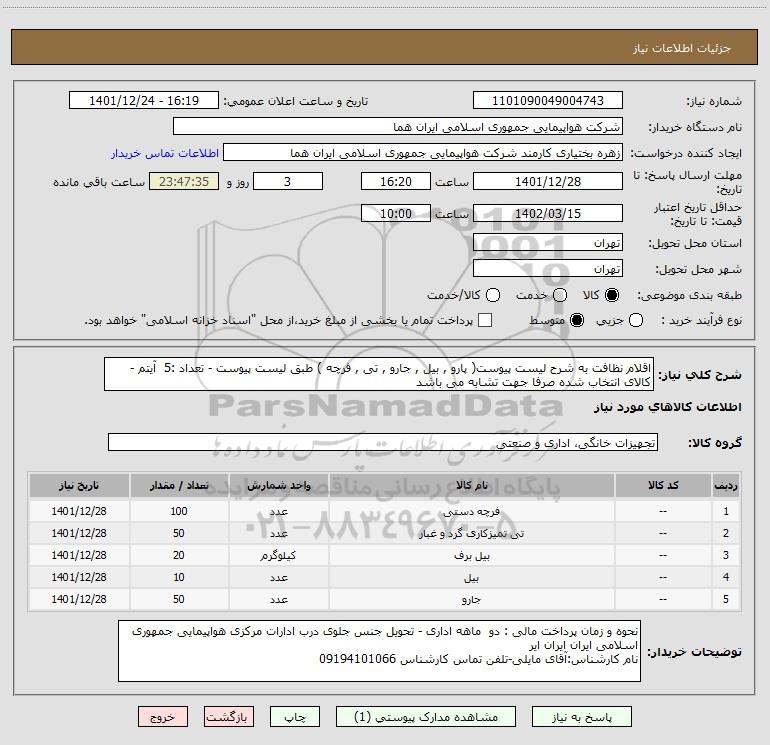This screenshot has width=770, height=745.
Task: Click the پاسخ به نیاز button
Action: click(580, 717)
